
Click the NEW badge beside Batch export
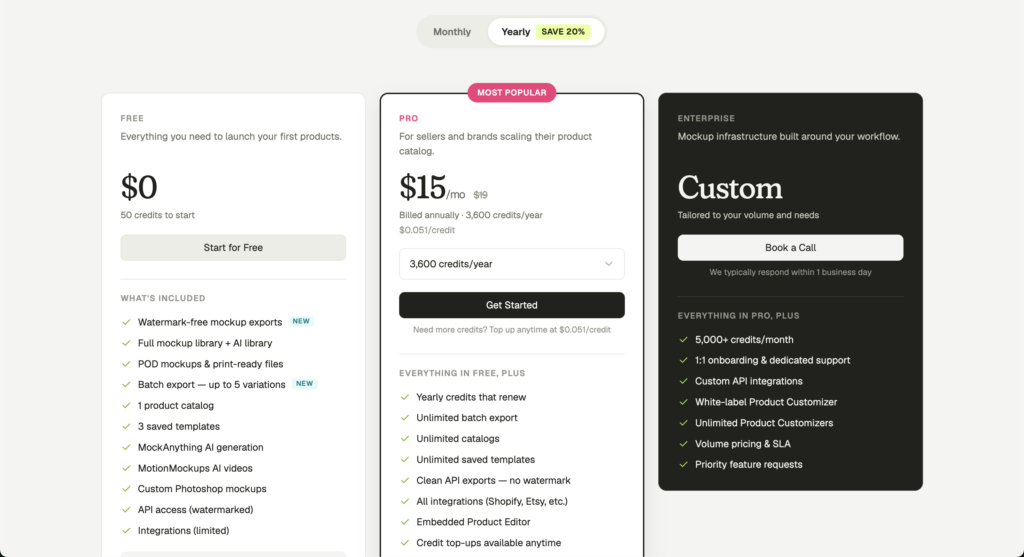click(304, 384)
